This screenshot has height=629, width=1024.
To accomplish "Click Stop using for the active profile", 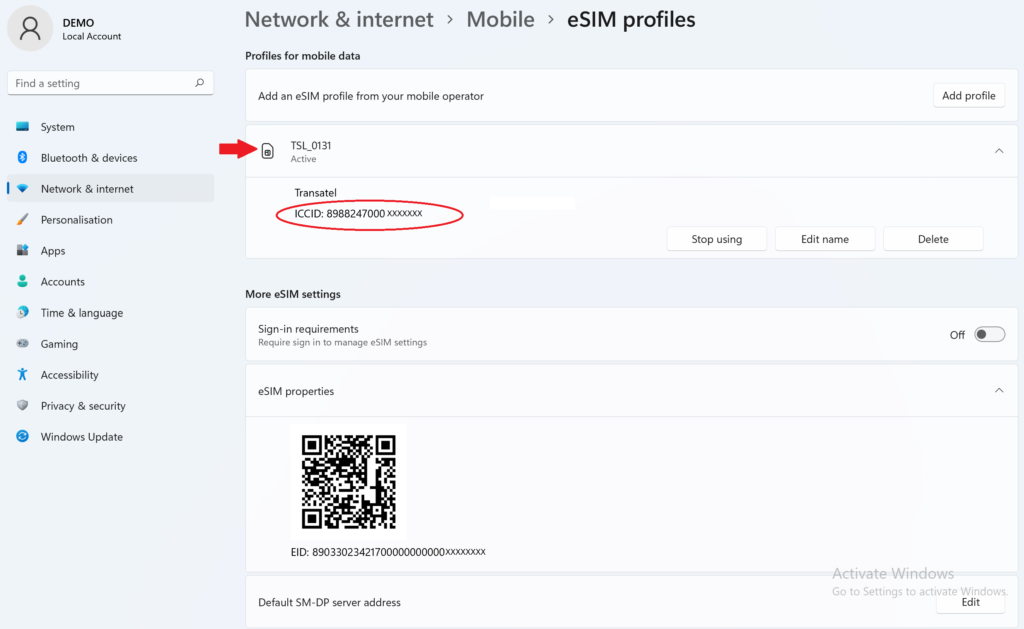I will pos(716,239).
